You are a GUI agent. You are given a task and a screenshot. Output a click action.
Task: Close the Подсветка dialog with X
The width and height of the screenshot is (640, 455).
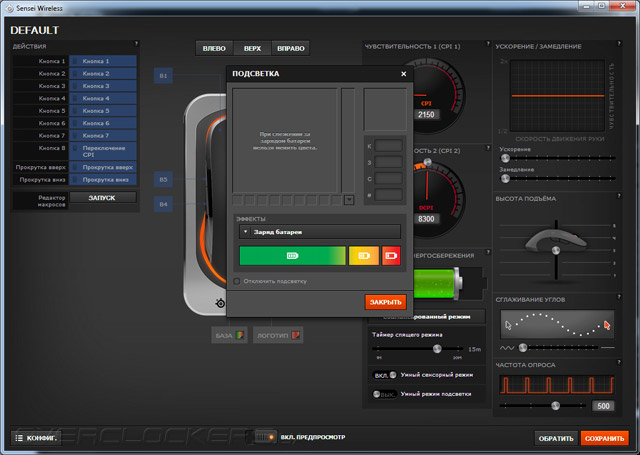point(403,74)
